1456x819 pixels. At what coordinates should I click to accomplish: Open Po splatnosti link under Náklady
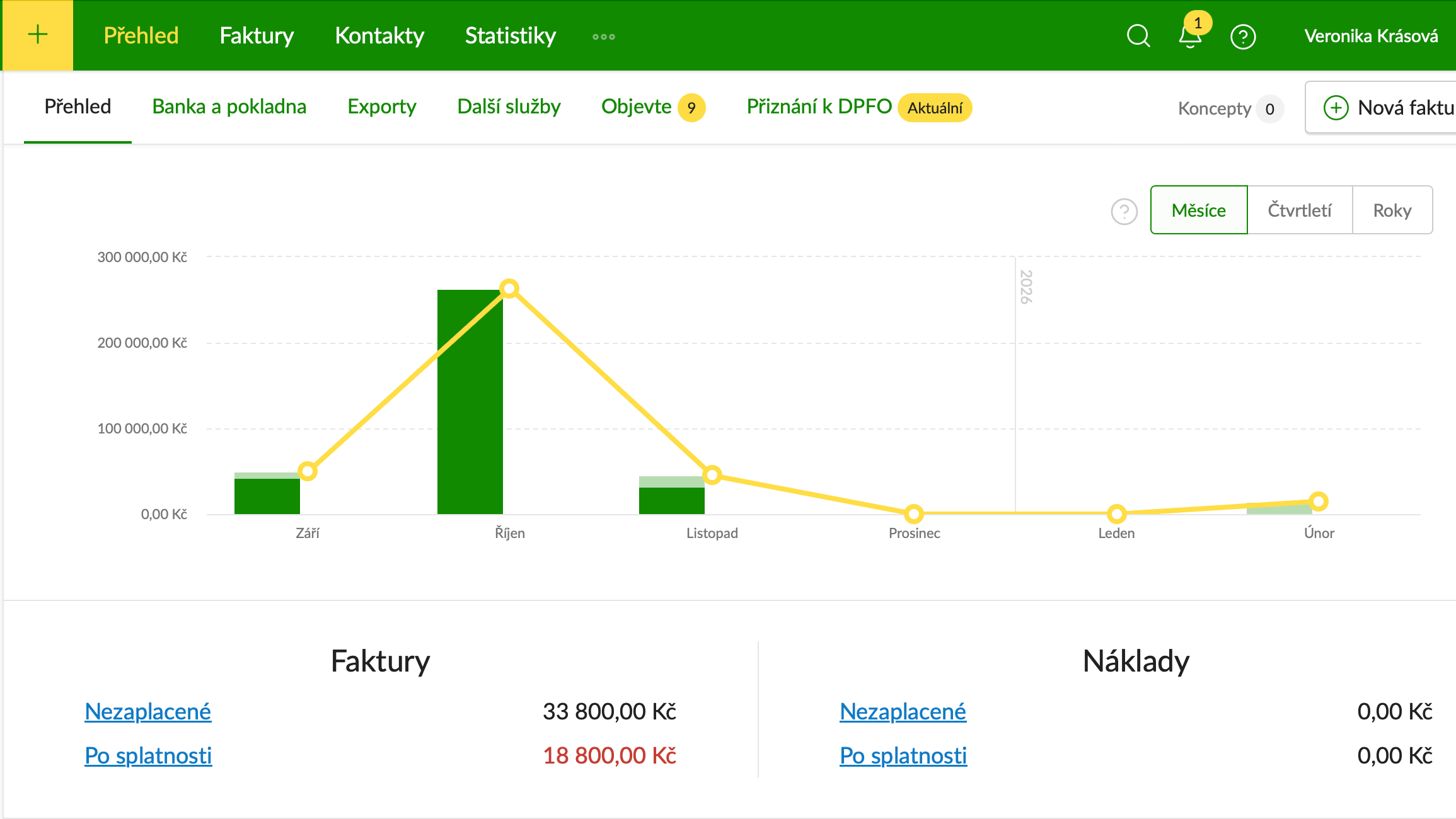coord(903,755)
